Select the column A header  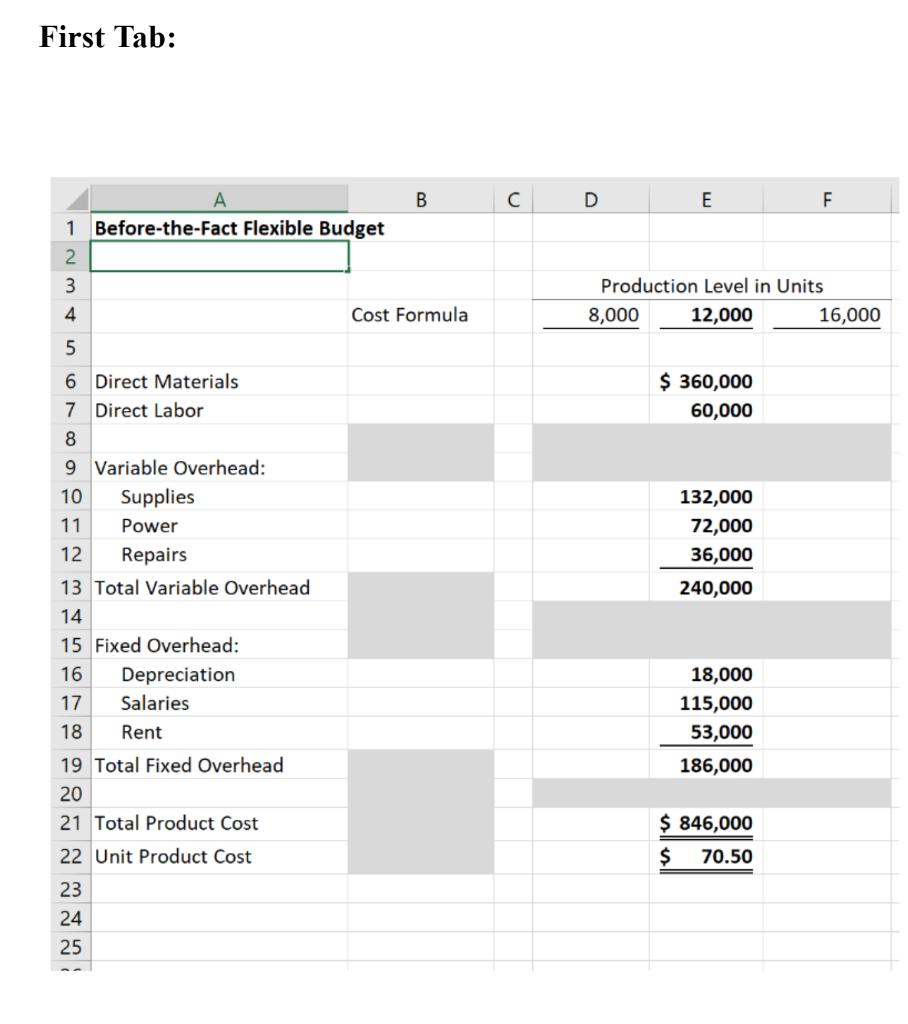click(219, 199)
